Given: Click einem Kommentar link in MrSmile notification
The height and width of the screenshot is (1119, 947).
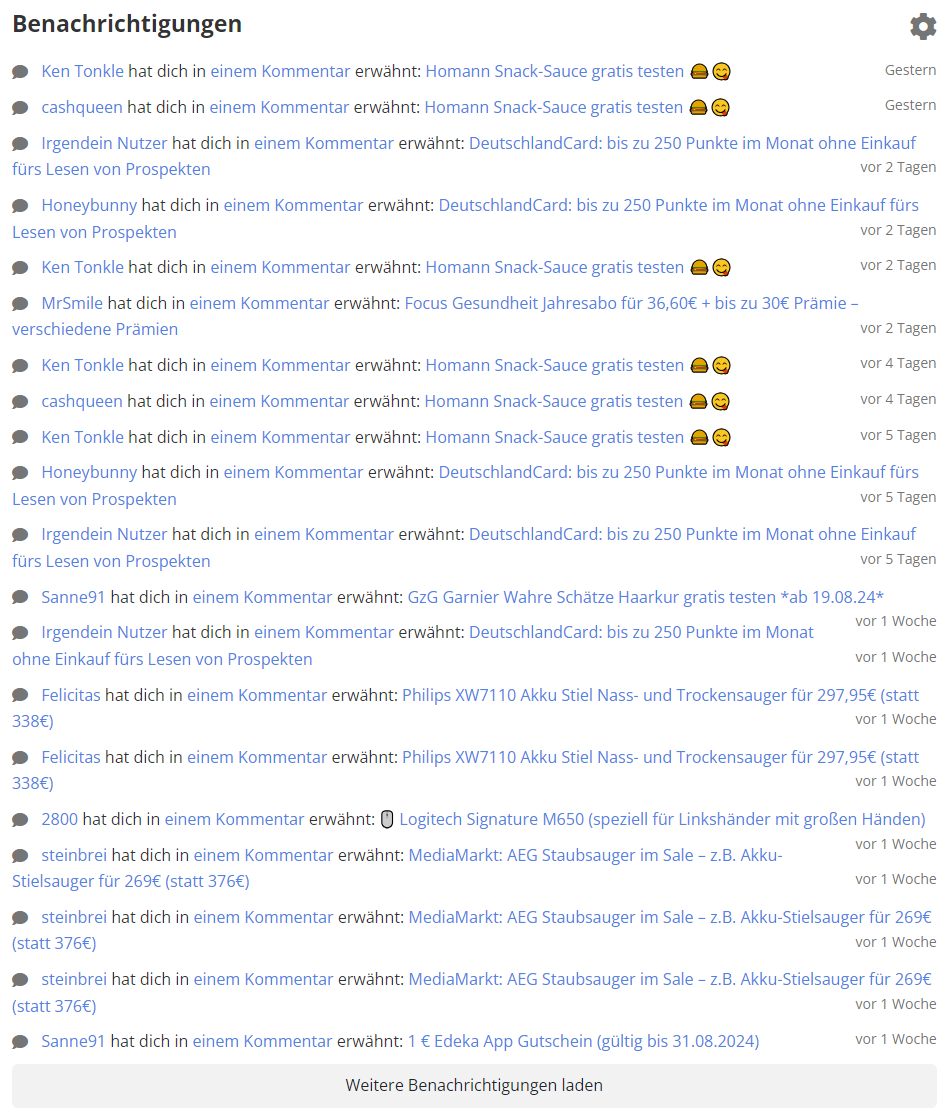Looking at the screenshot, I should pyautogui.click(x=259, y=303).
